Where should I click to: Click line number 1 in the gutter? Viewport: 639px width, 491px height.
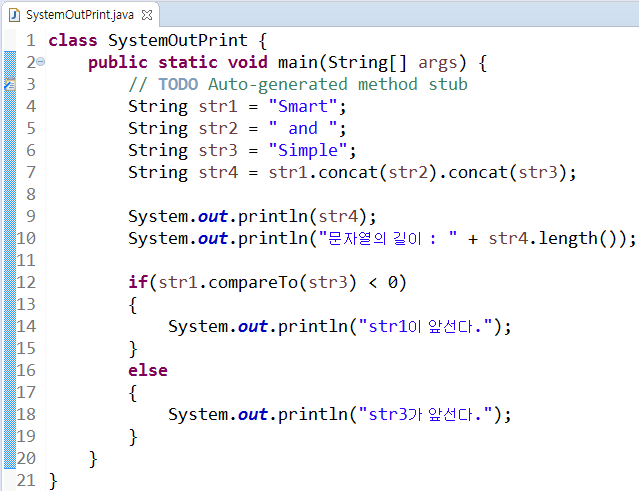(x=30, y=41)
